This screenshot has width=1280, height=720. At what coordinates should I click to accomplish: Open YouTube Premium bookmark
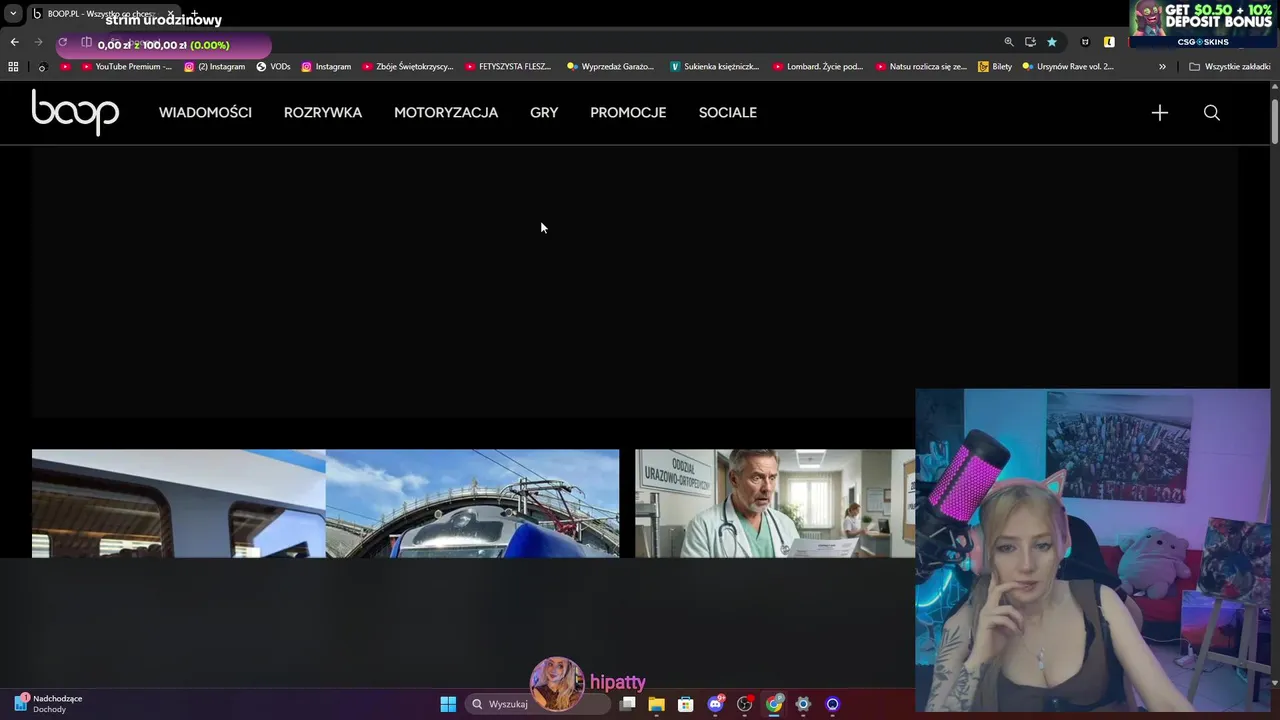tap(127, 67)
